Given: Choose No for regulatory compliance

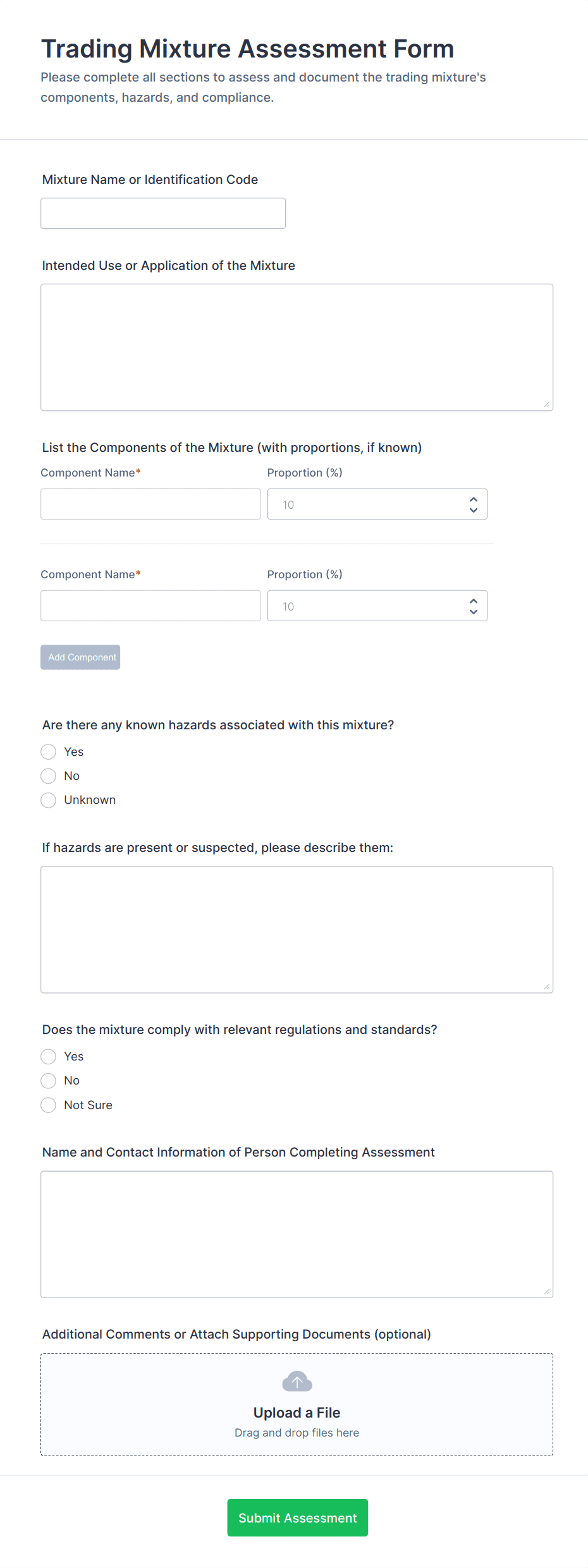Looking at the screenshot, I should (x=49, y=1081).
